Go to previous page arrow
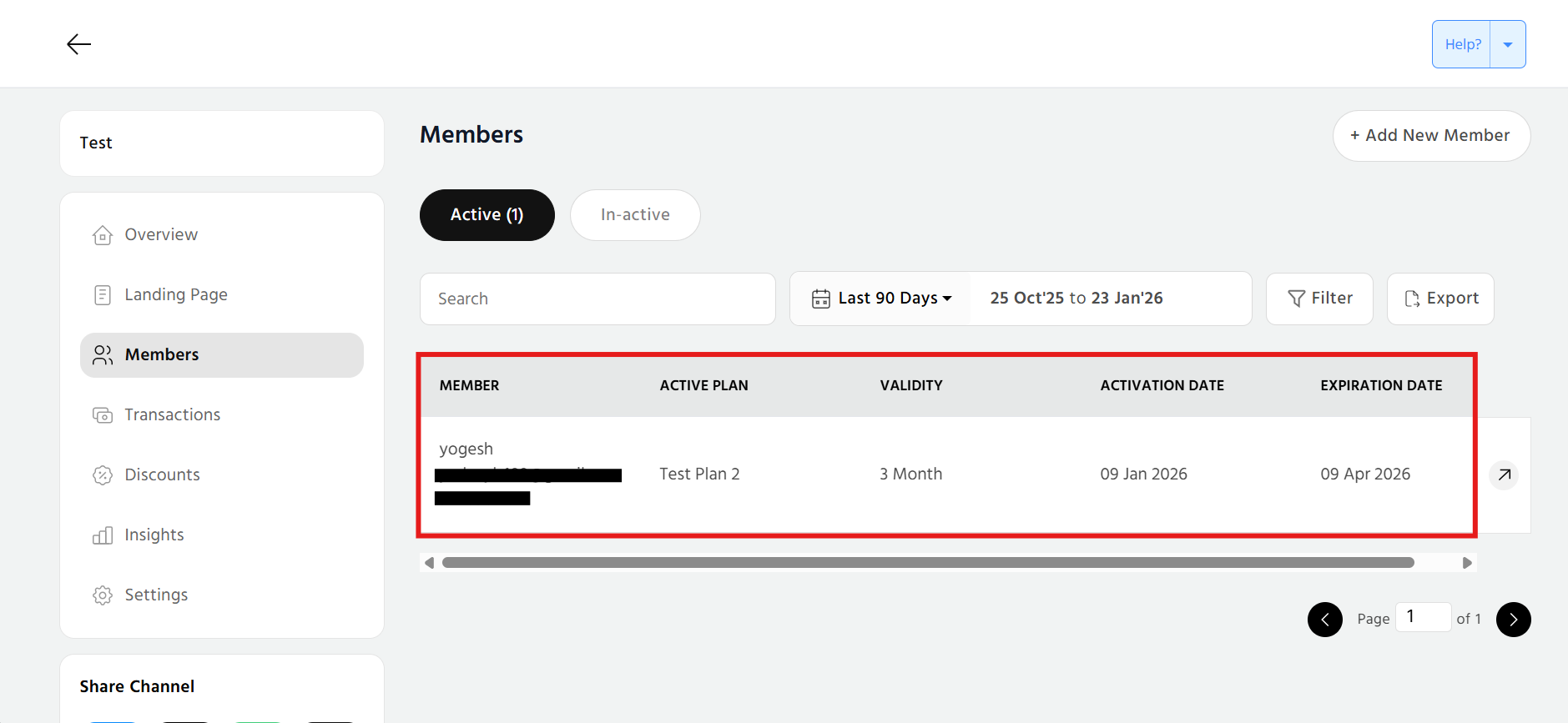Viewport: 1568px width, 723px height. coord(1324,620)
